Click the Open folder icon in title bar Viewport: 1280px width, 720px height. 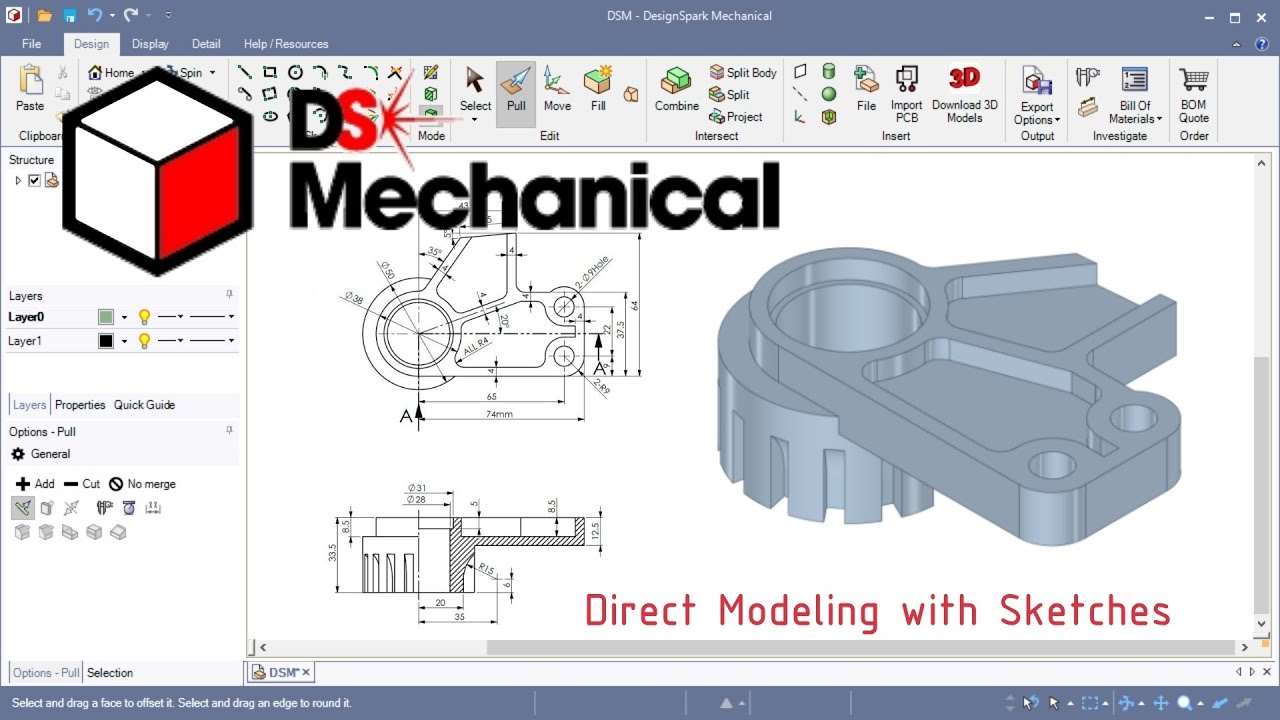pyautogui.click(x=45, y=16)
